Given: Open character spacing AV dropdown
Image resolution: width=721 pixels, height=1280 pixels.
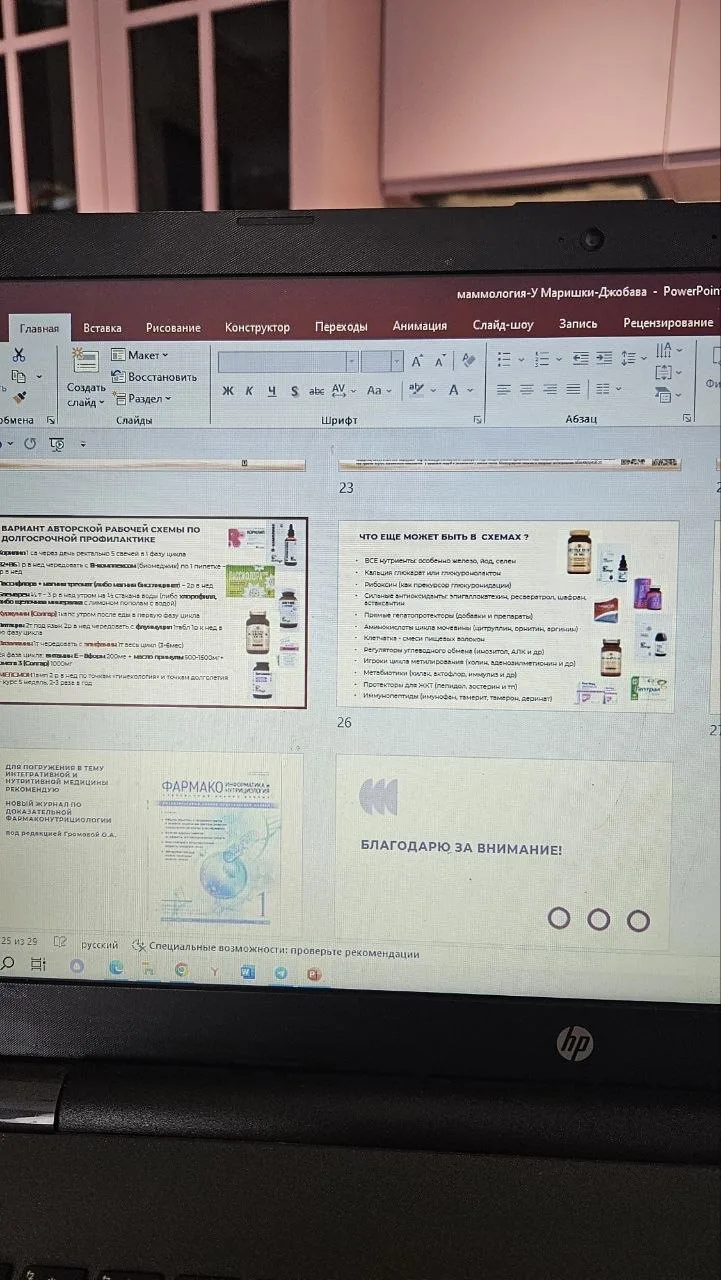Looking at the screenshot, I should 343,390.
